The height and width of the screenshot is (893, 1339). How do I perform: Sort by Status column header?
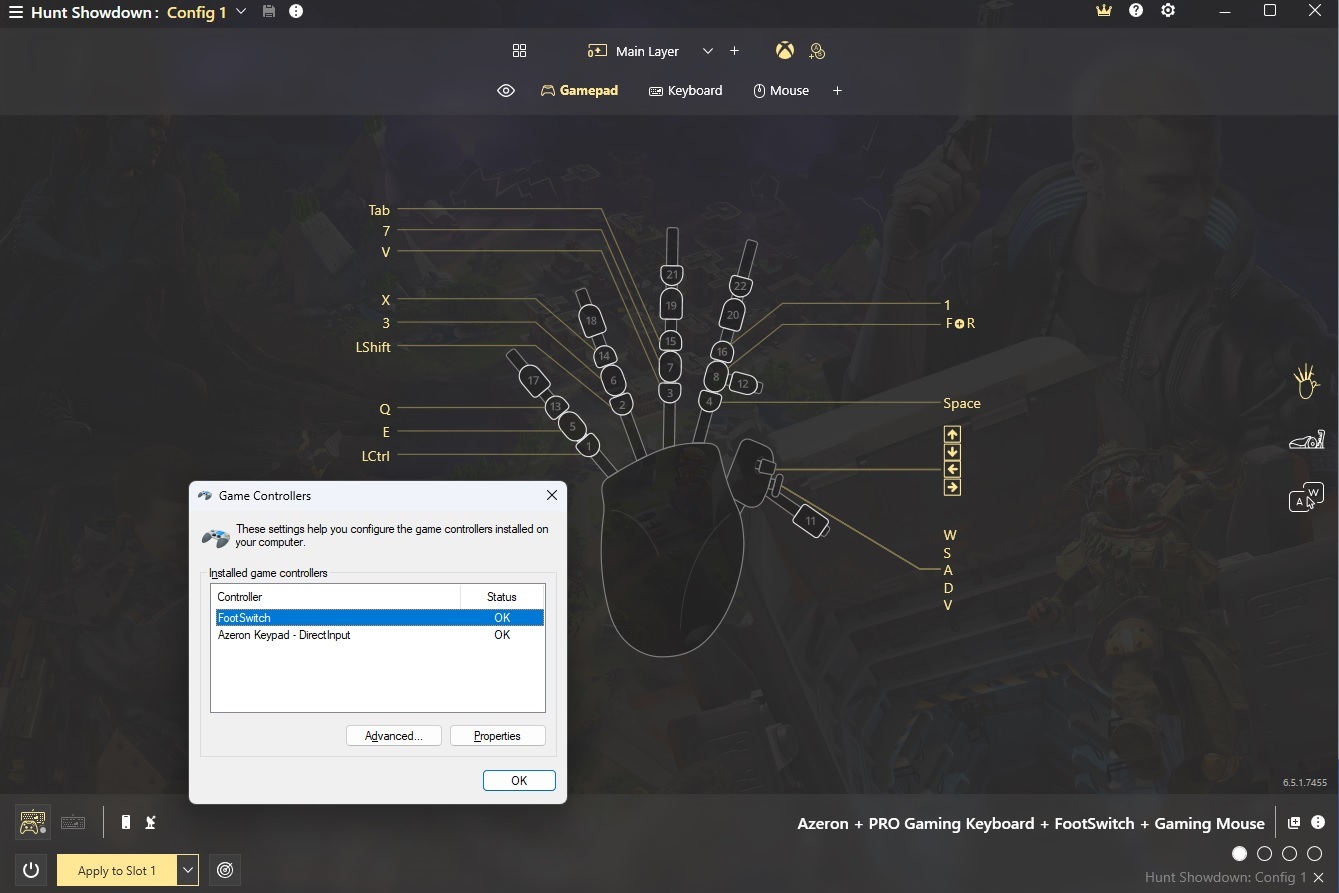[x=502, y=597]
